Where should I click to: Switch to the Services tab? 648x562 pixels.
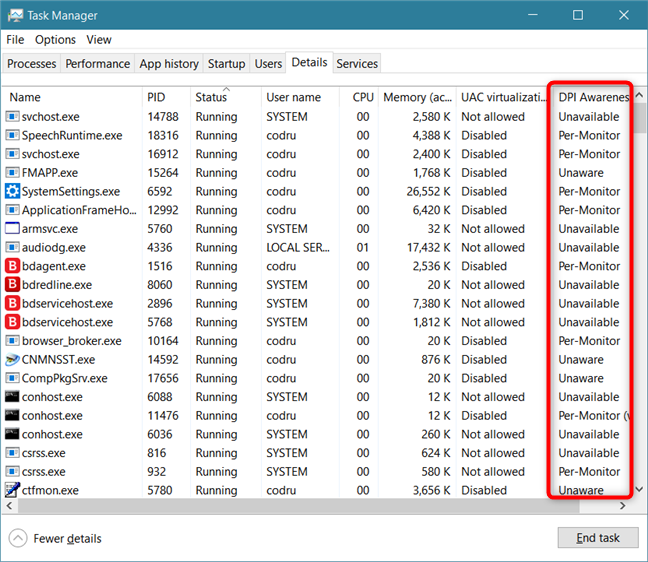click(357, 64)
